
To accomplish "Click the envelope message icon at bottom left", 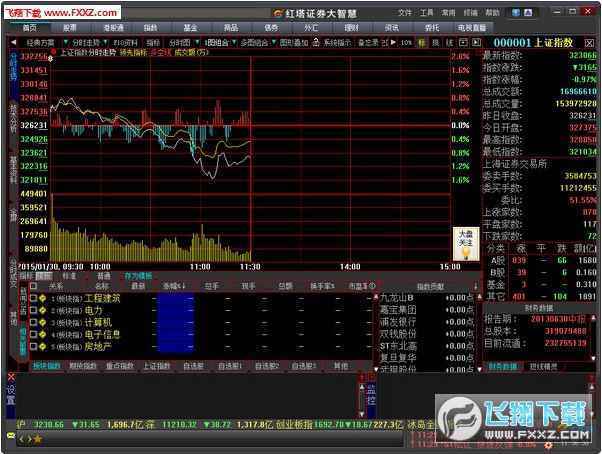I will click(x=11, y=435).
